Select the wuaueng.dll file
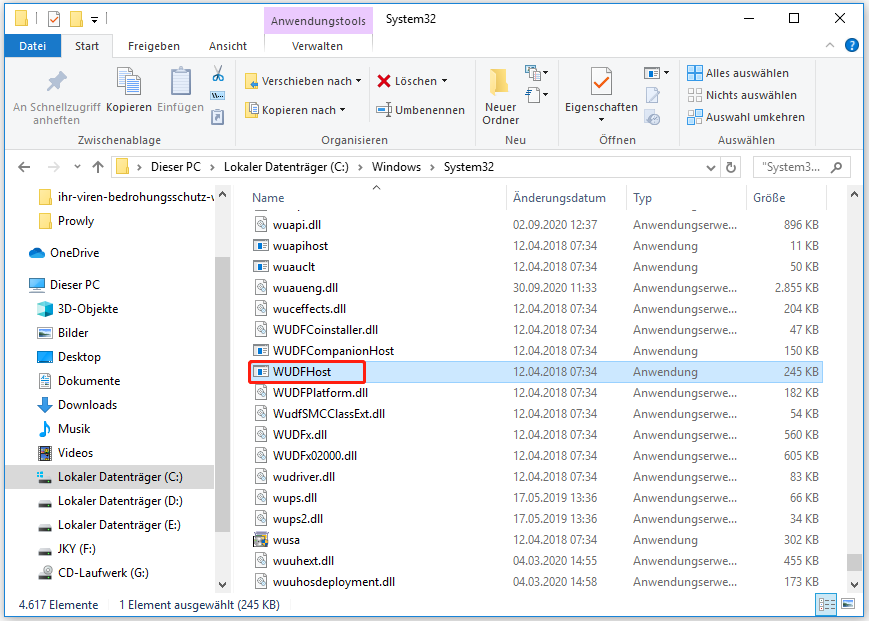This screenshot has height=621, width=869. point(305,288)
